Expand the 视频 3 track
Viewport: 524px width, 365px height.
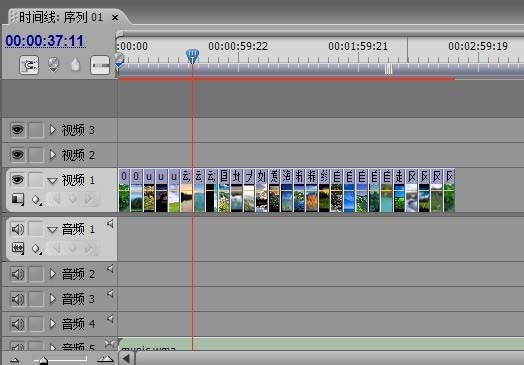(x=52, y=130)
